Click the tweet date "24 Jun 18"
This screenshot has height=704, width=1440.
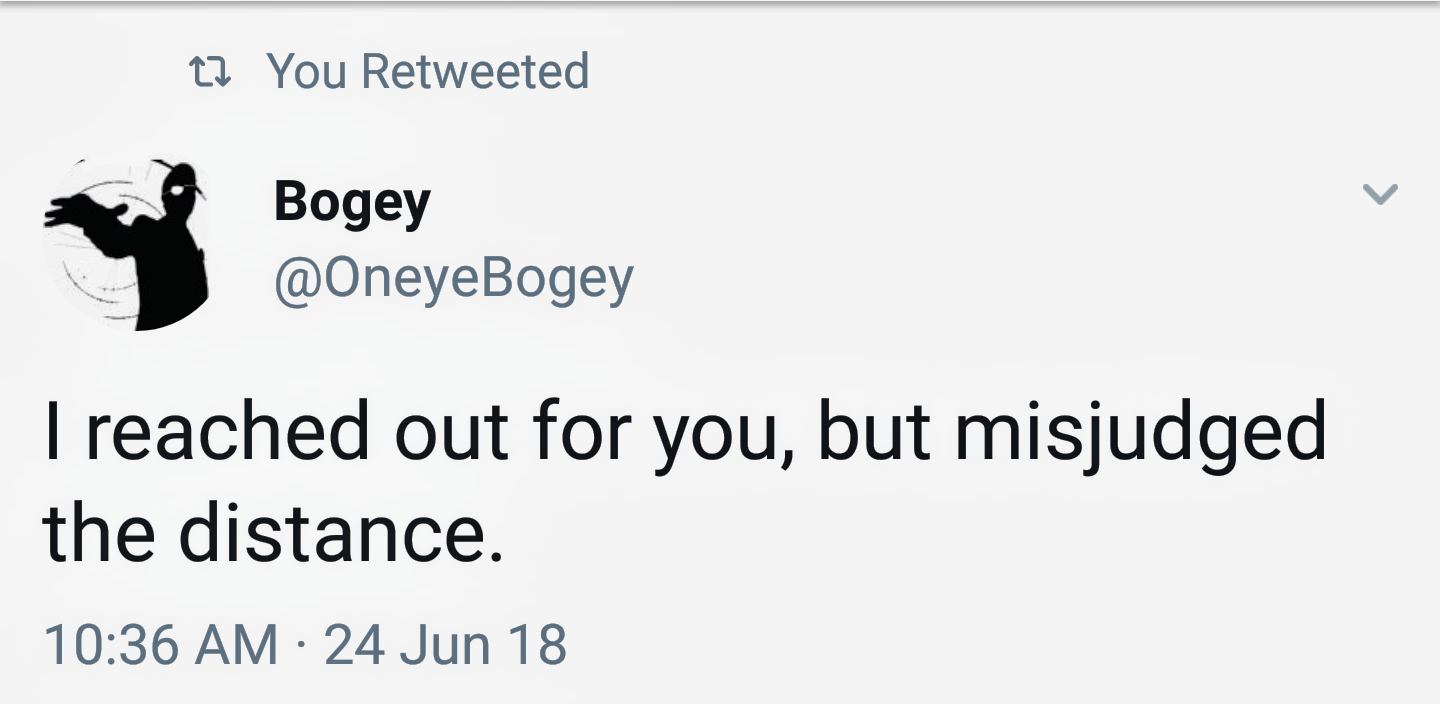point(446,643)
